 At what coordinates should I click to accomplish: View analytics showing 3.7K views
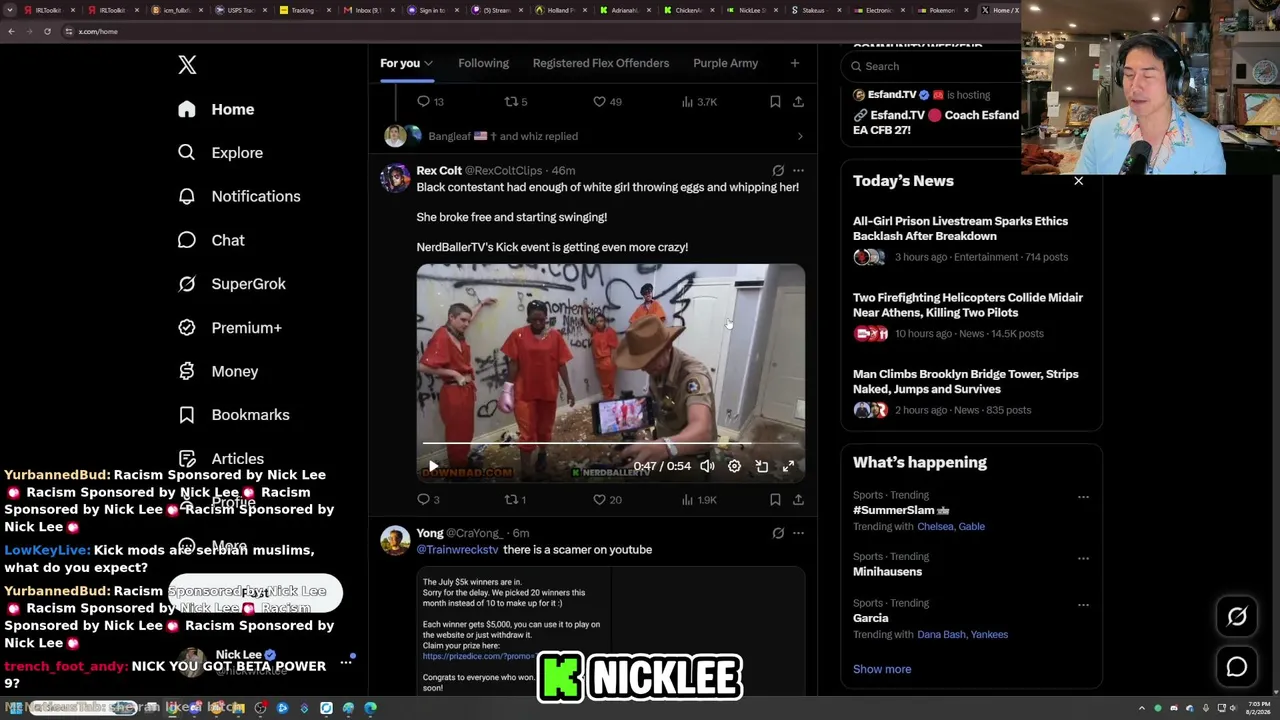click(698, 101)
